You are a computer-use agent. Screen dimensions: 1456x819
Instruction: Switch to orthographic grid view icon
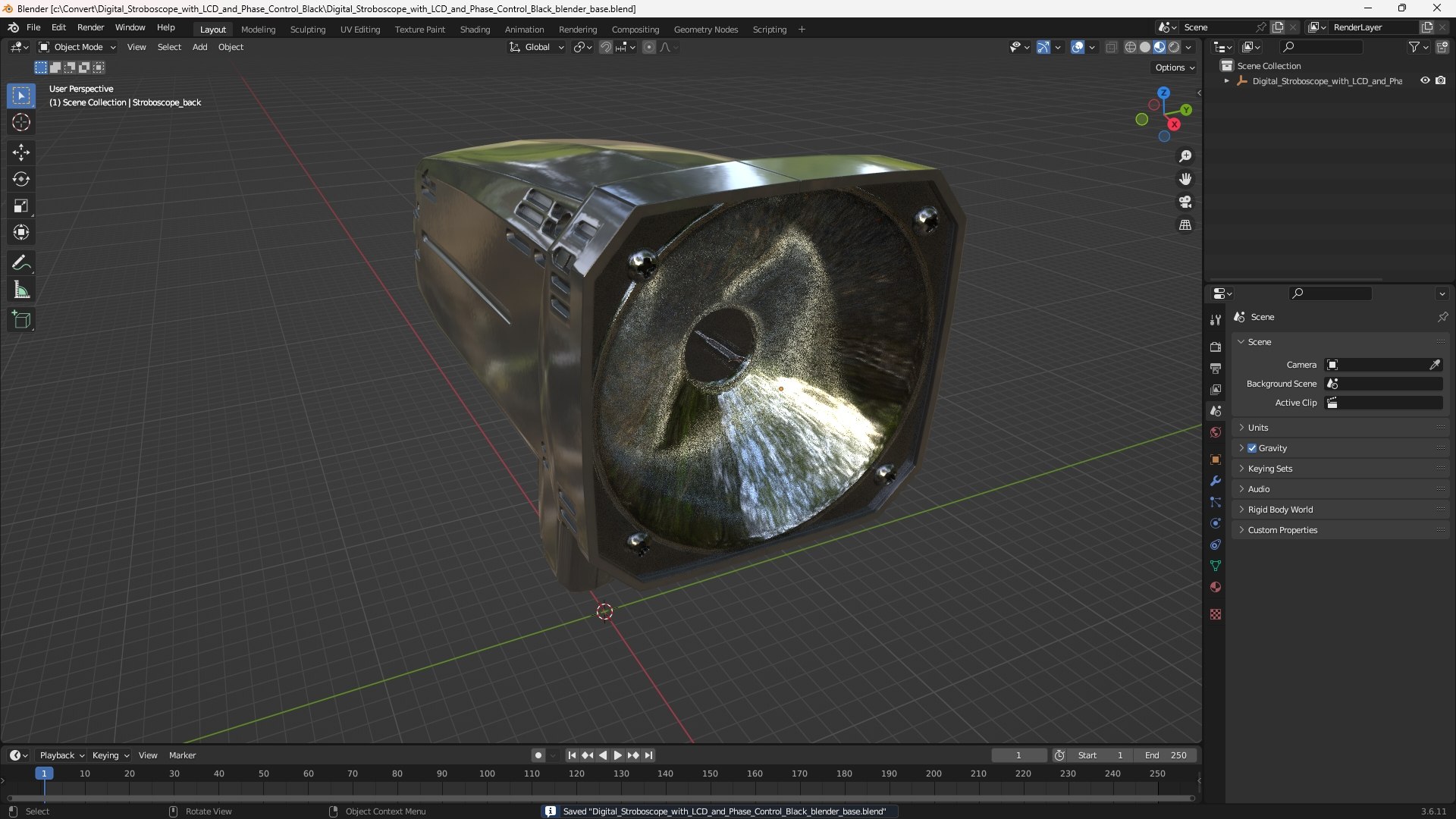coord(1185,225)
